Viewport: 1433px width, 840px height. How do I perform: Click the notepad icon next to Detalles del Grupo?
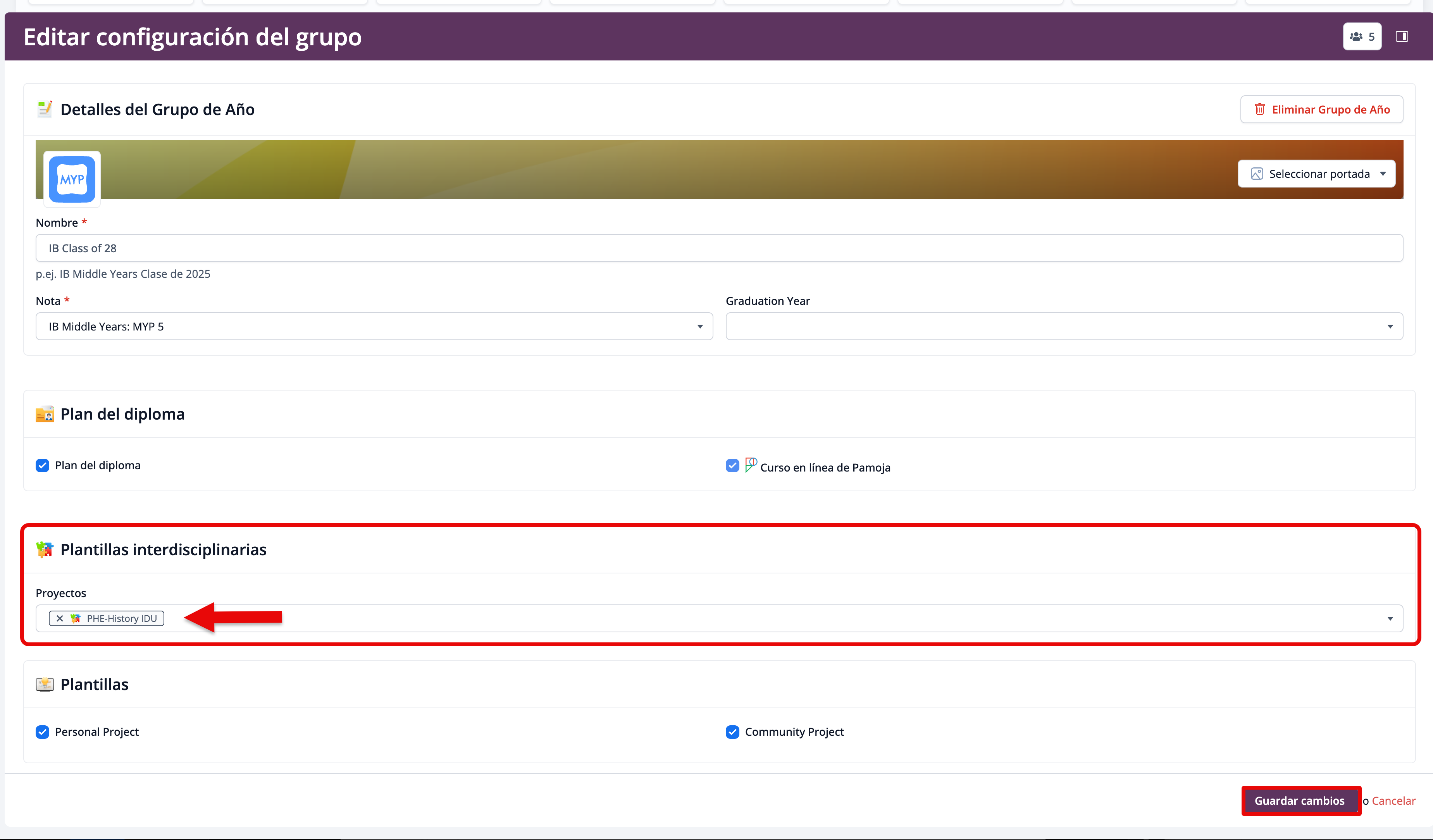44,109
